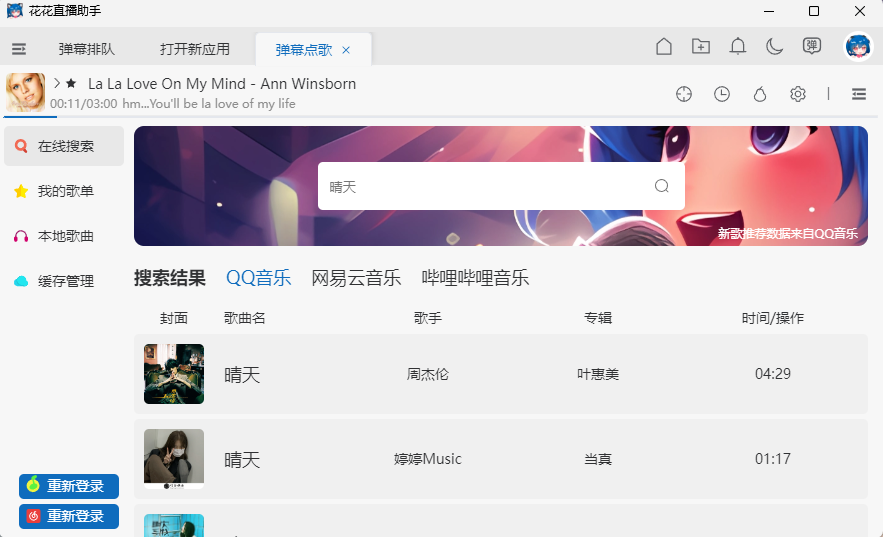The height and width of the screenshot is (537, 883).
Task: Open the hamburger menu beside 弹幕排队
Action: 19,49
